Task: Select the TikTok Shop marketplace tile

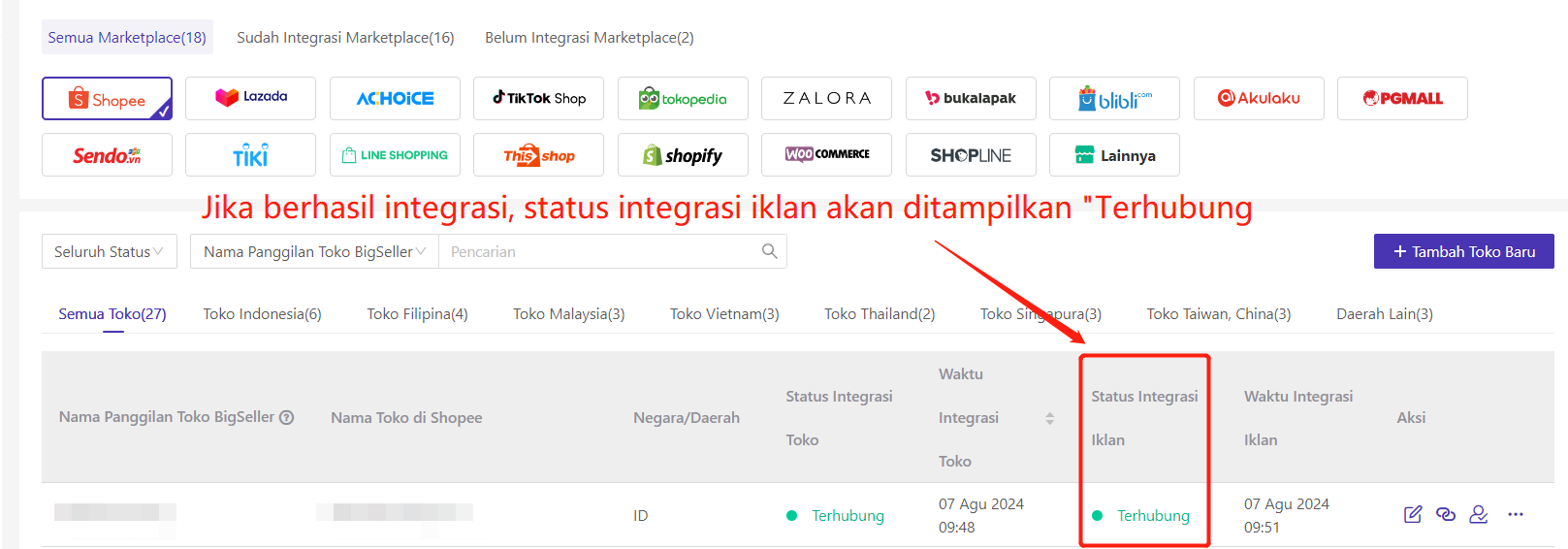Action: pyautogui.click(x=538, y=99)
